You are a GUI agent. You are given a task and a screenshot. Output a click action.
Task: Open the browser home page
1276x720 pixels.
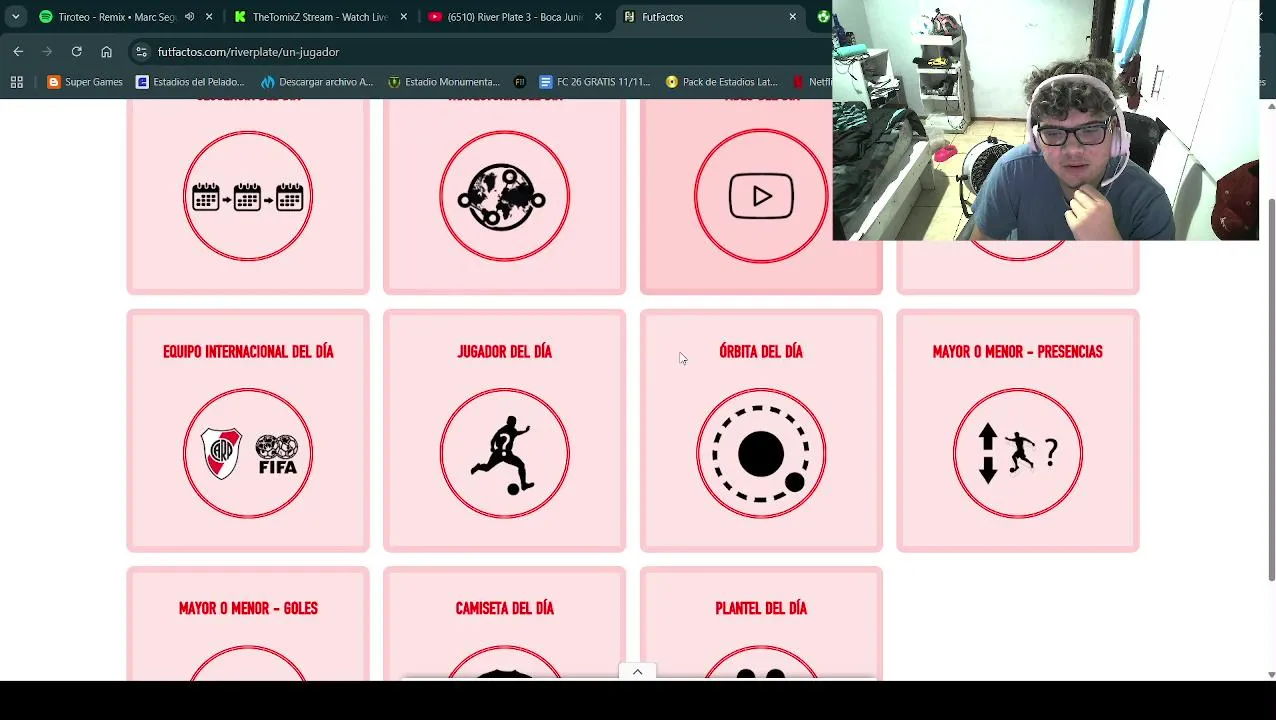pyautogui.click(x=106, y=51)
